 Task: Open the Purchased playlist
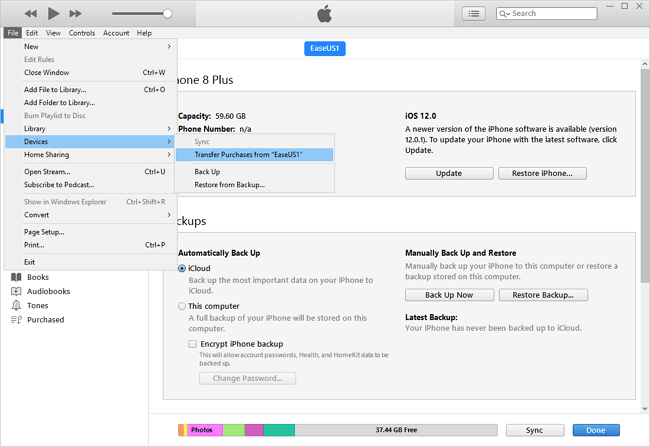(45, 320)
